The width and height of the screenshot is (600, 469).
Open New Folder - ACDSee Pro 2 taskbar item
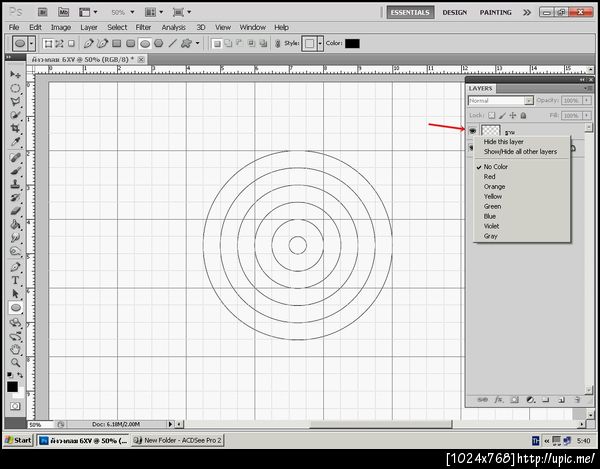coord(177,440)
